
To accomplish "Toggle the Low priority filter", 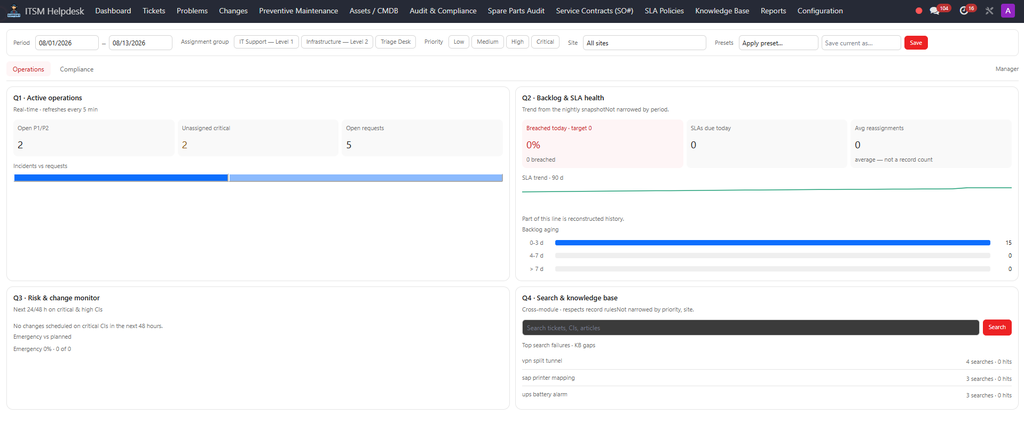I will point(459,42).
